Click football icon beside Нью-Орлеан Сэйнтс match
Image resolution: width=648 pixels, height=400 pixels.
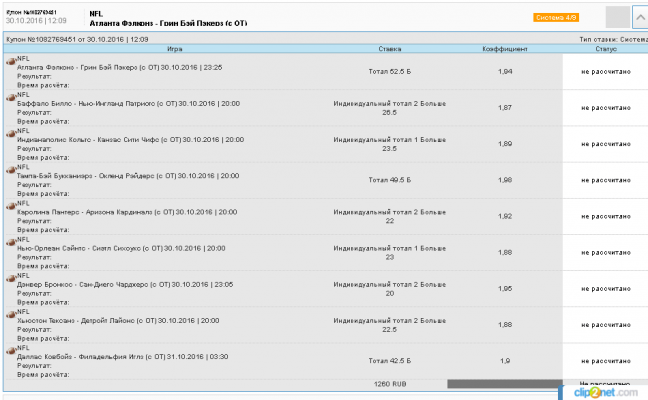tap(11, 242)
